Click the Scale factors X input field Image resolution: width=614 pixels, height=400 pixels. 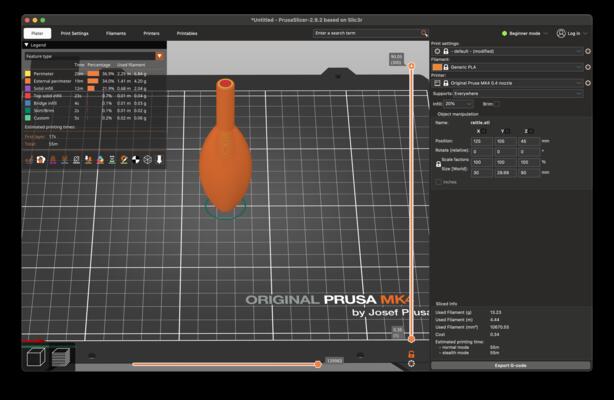482,162
